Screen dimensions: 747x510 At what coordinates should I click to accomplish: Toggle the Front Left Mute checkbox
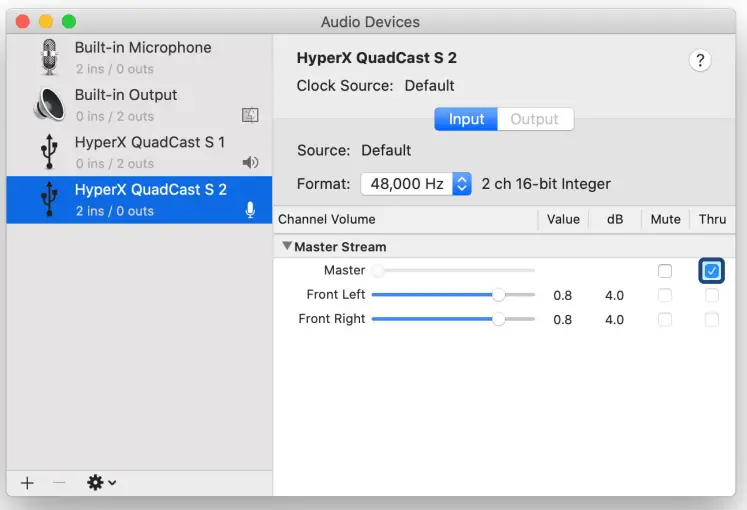[665, 295]
